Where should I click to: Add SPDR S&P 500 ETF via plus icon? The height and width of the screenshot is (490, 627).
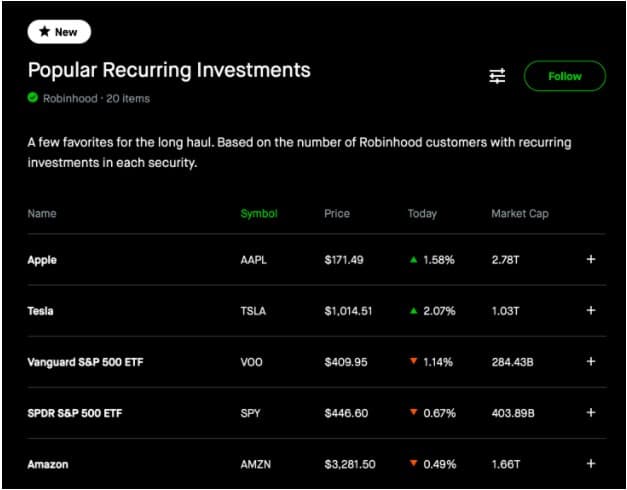(x=591, y=413)
